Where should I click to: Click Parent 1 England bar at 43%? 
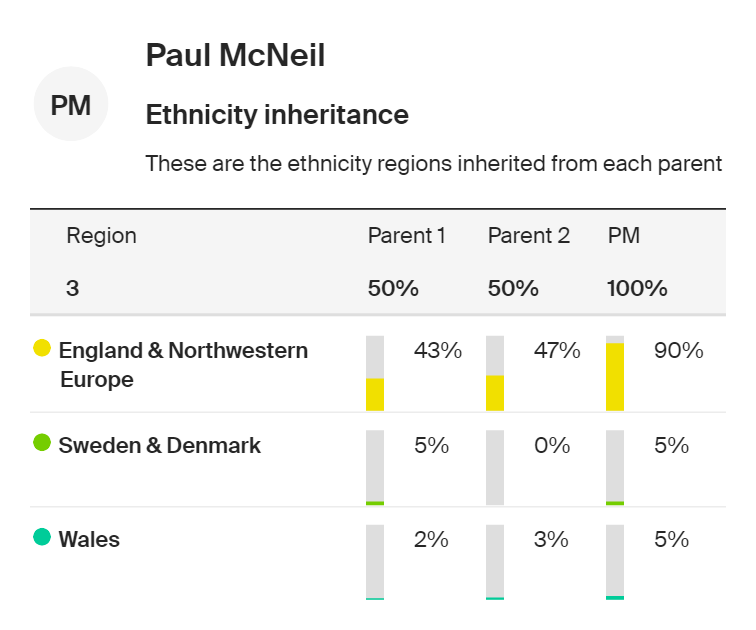point(375,373)
